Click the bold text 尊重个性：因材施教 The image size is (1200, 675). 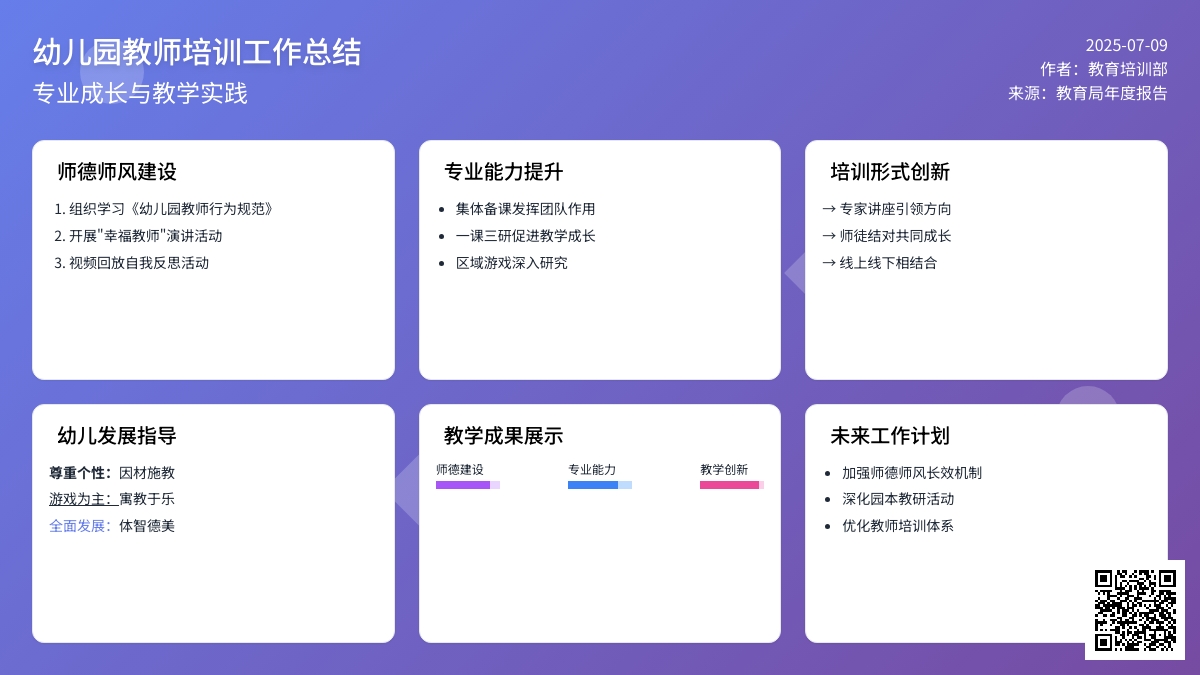click(x=112, y=473)
